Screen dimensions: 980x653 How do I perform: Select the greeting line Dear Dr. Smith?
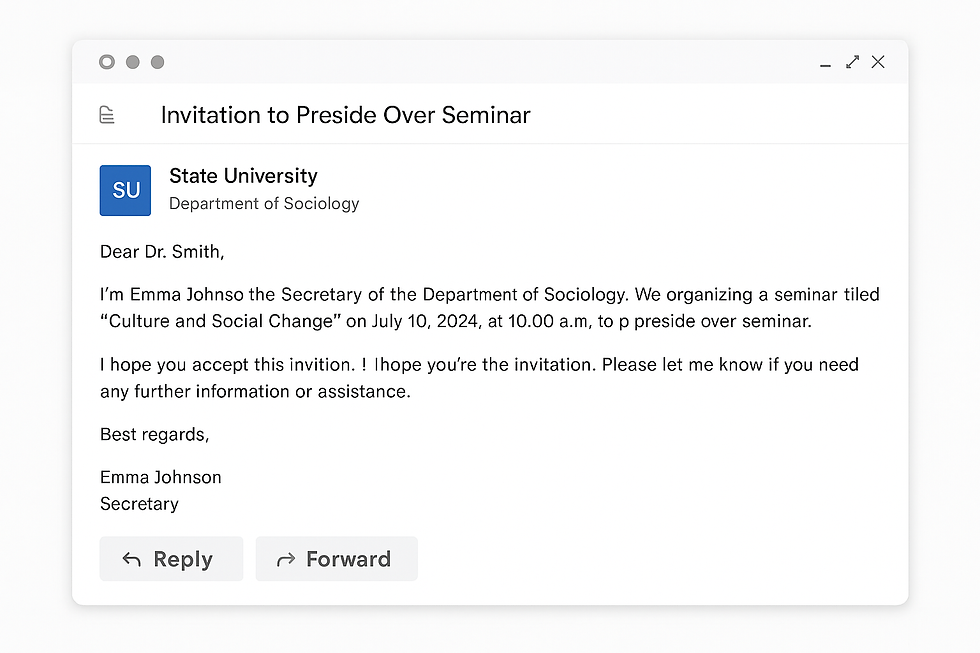click(162, 252)
